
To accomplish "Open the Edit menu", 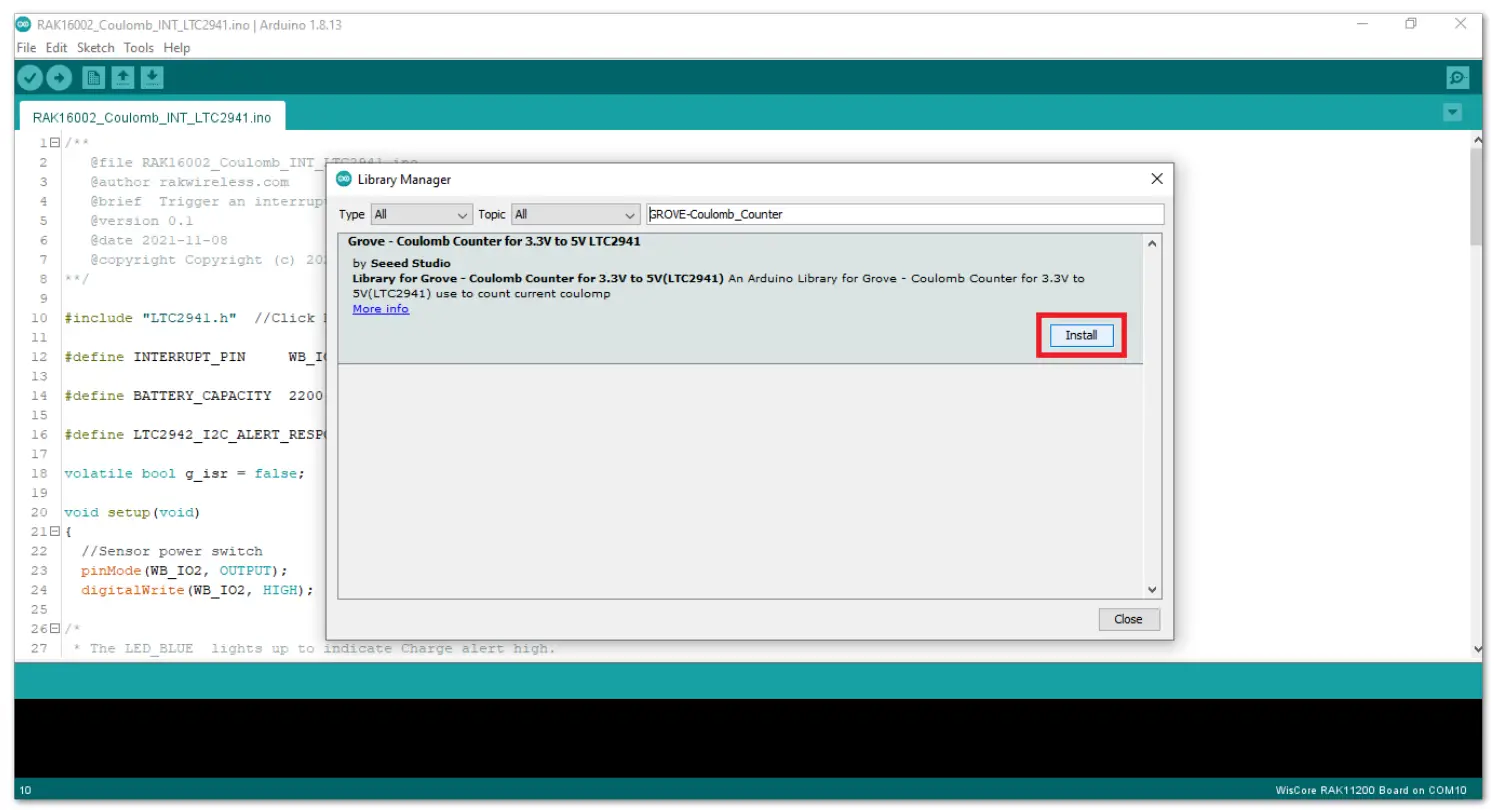I will pos(57,47).
